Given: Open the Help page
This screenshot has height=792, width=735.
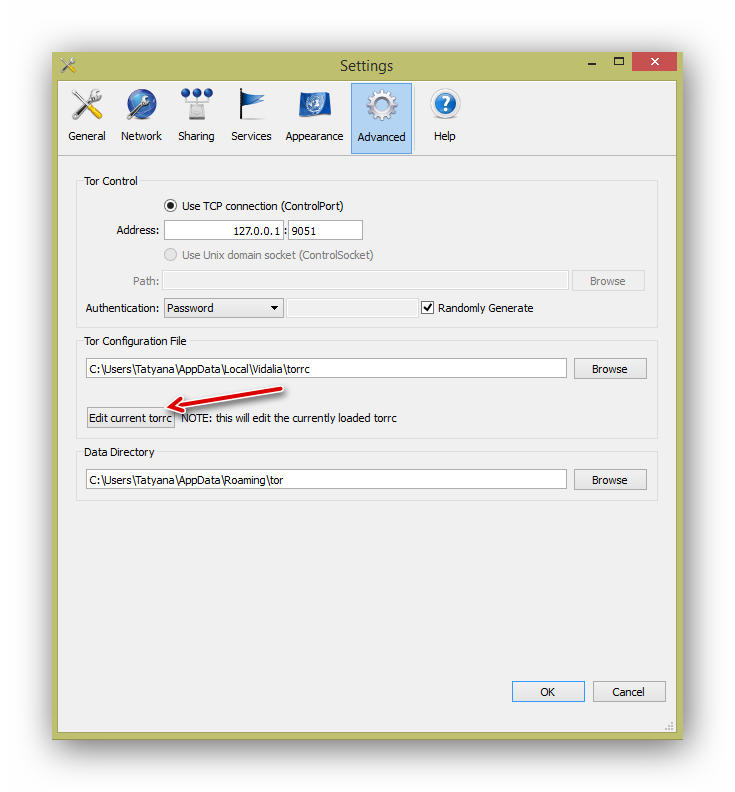Looking at the screenshot, I should click(445, 117).
